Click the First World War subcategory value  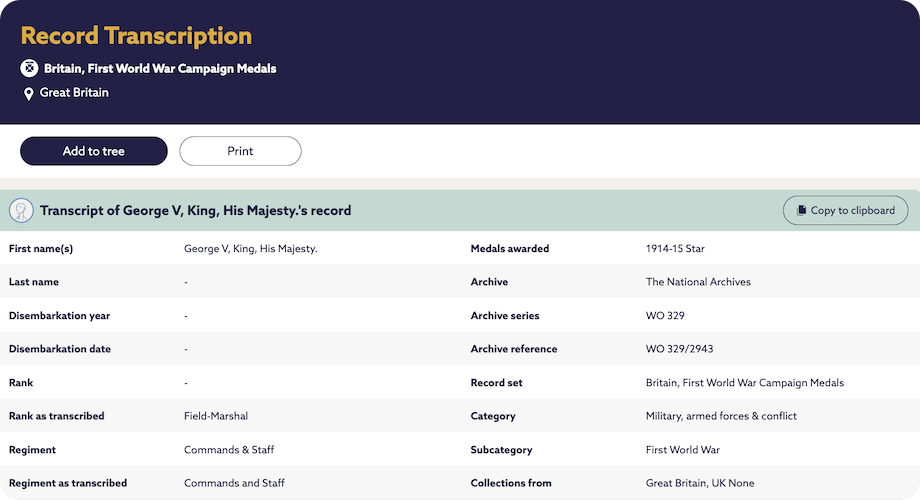tap(683, 450)
